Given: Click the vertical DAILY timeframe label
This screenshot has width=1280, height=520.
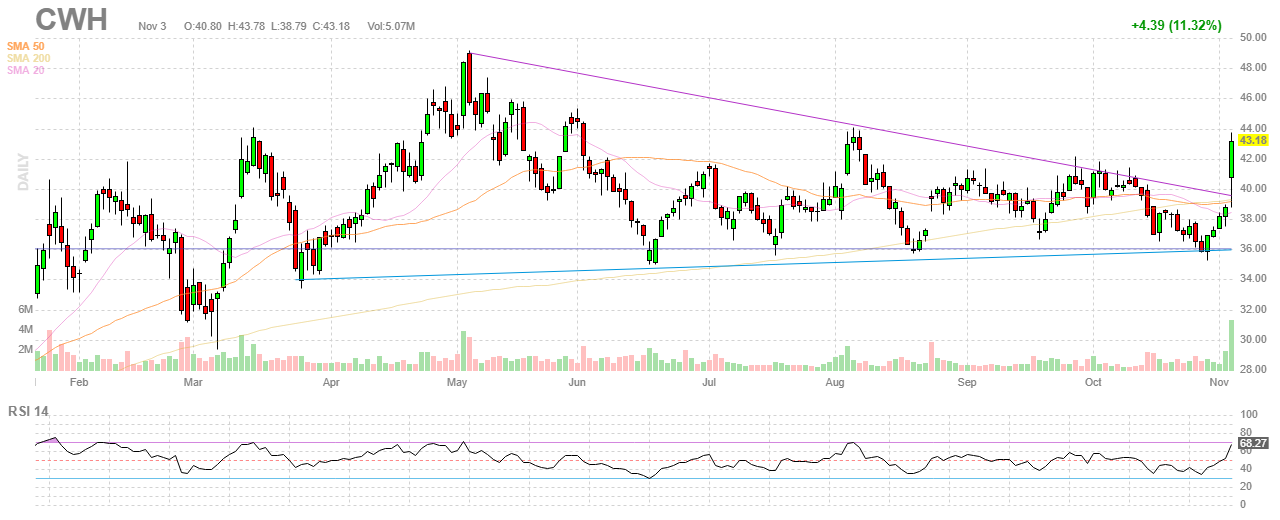Looking at the screenshot, I should pyautogui.click(x=23, y=172).
